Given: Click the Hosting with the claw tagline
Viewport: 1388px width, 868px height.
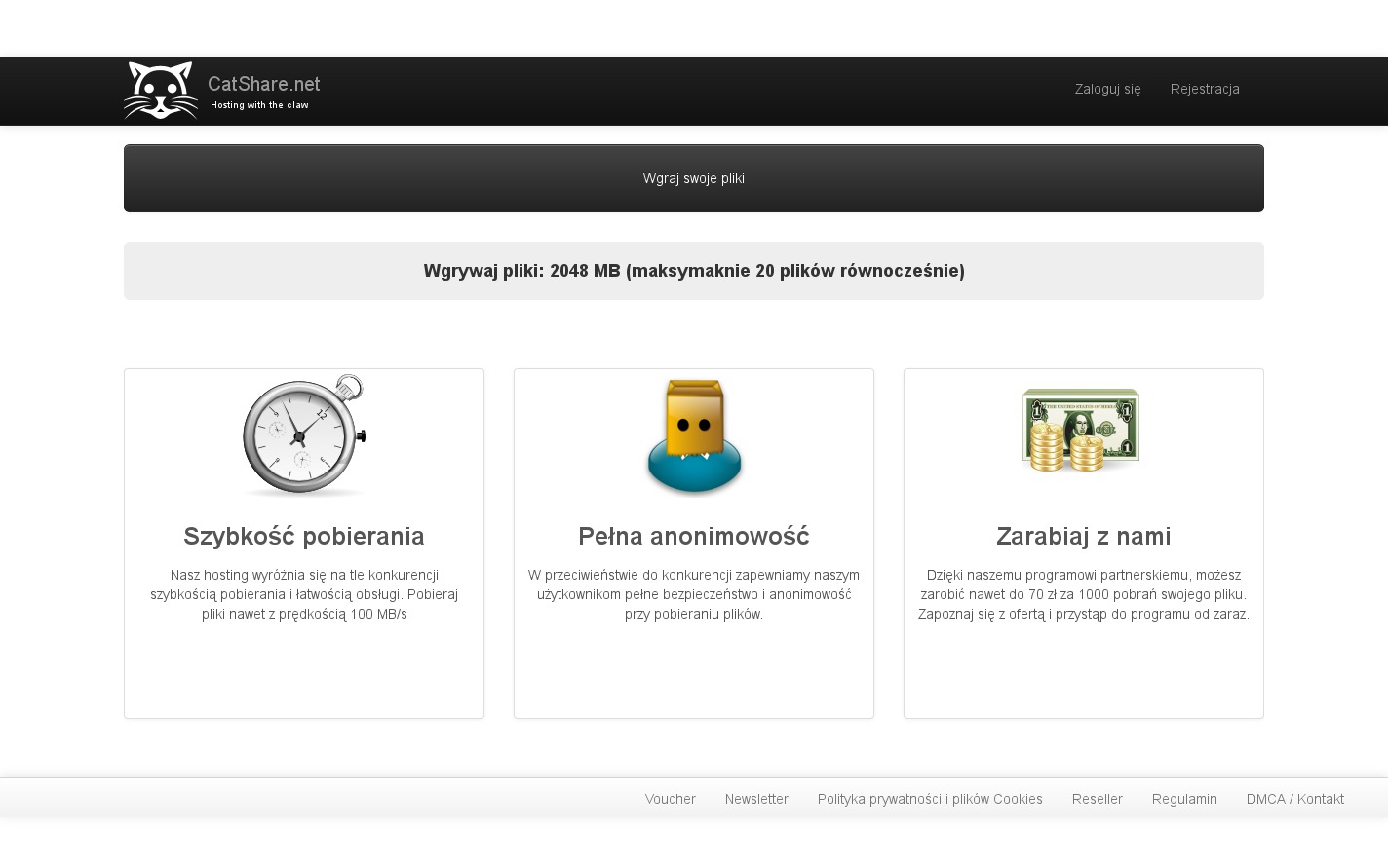Looking at the screenshot, I should coord(259,105).
